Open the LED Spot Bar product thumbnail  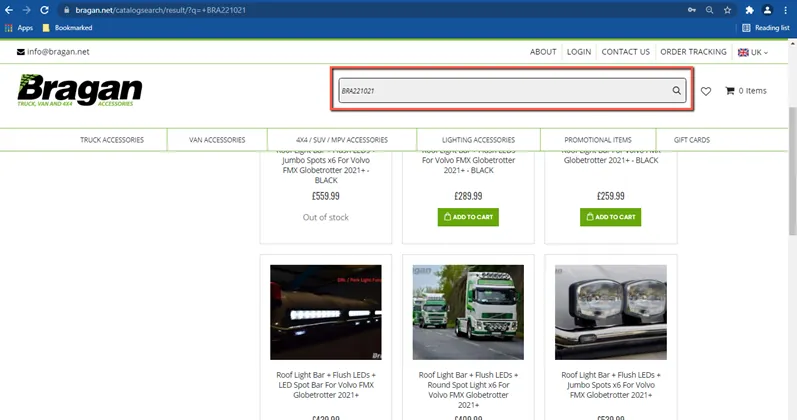pos(326,312)
